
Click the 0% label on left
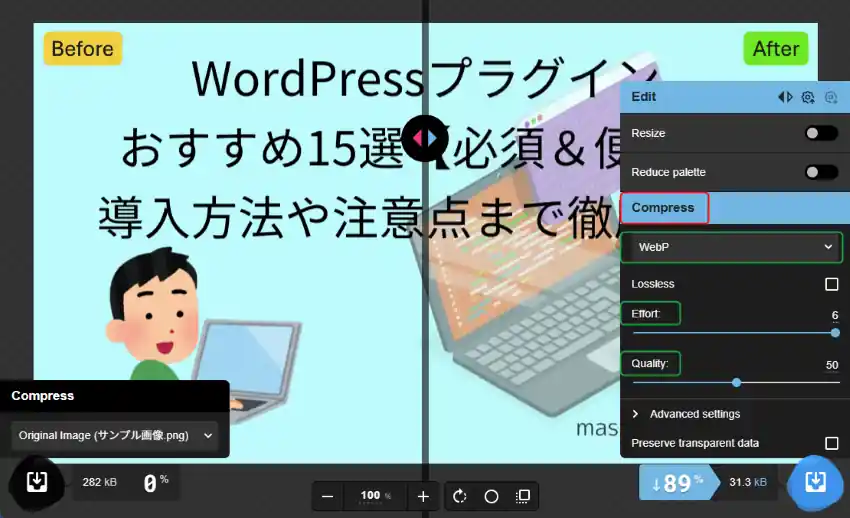click(156, 482)
